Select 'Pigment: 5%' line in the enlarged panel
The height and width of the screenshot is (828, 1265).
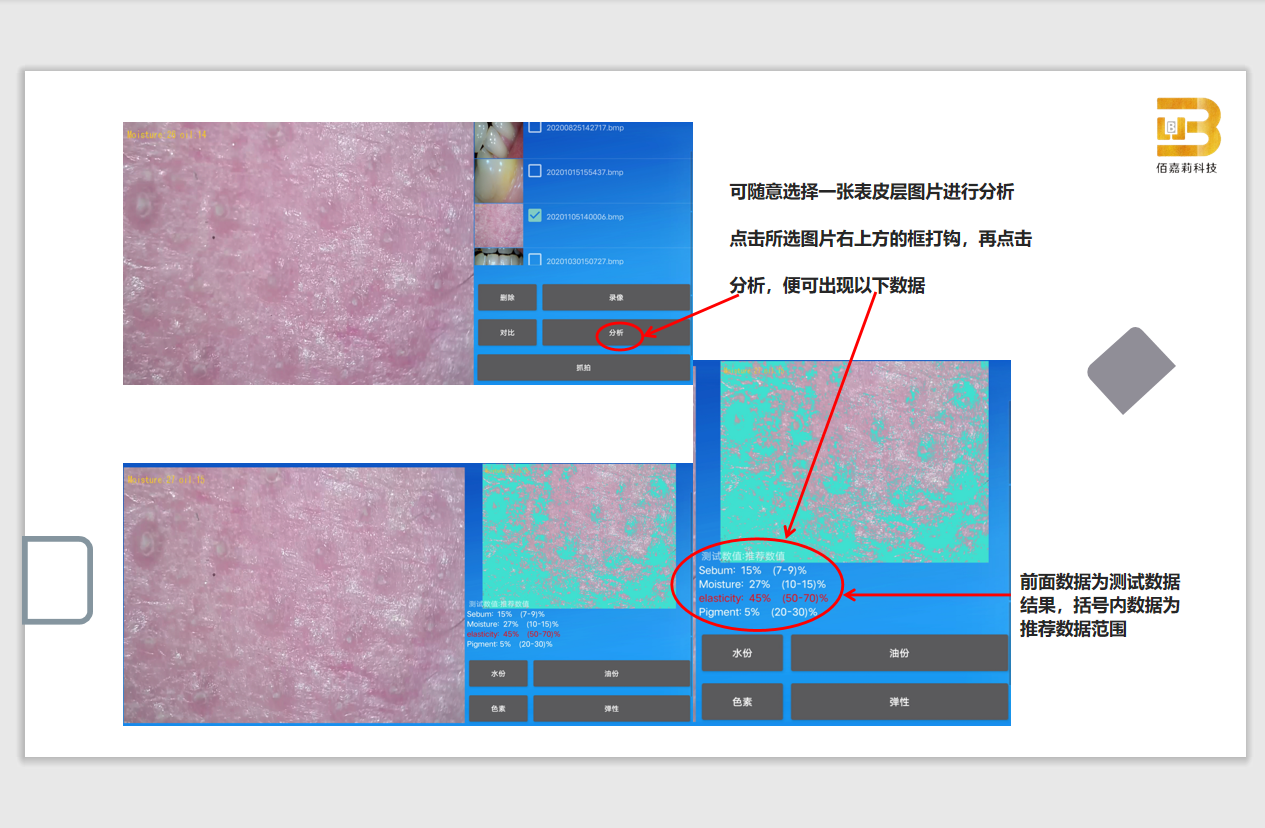tap(758, 612)
